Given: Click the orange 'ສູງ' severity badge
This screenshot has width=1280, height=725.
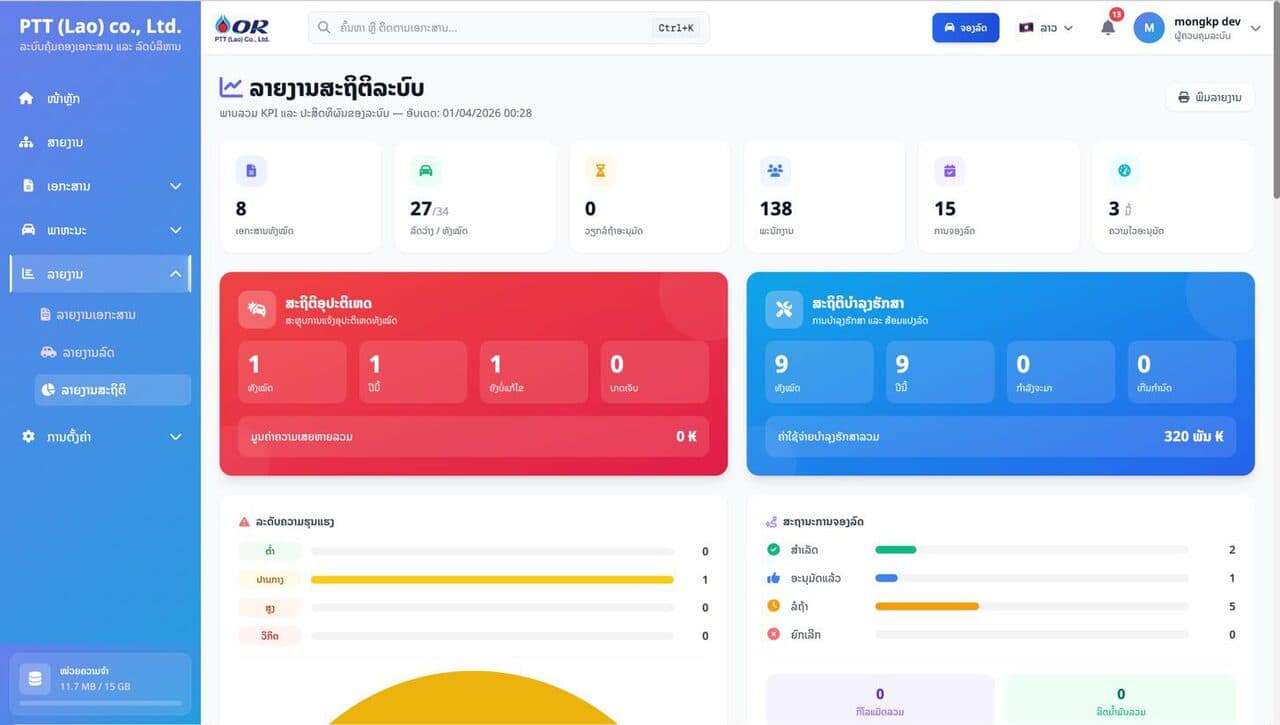Looking at the screenshot, I should pyautogui.click(x=270, y=608).
